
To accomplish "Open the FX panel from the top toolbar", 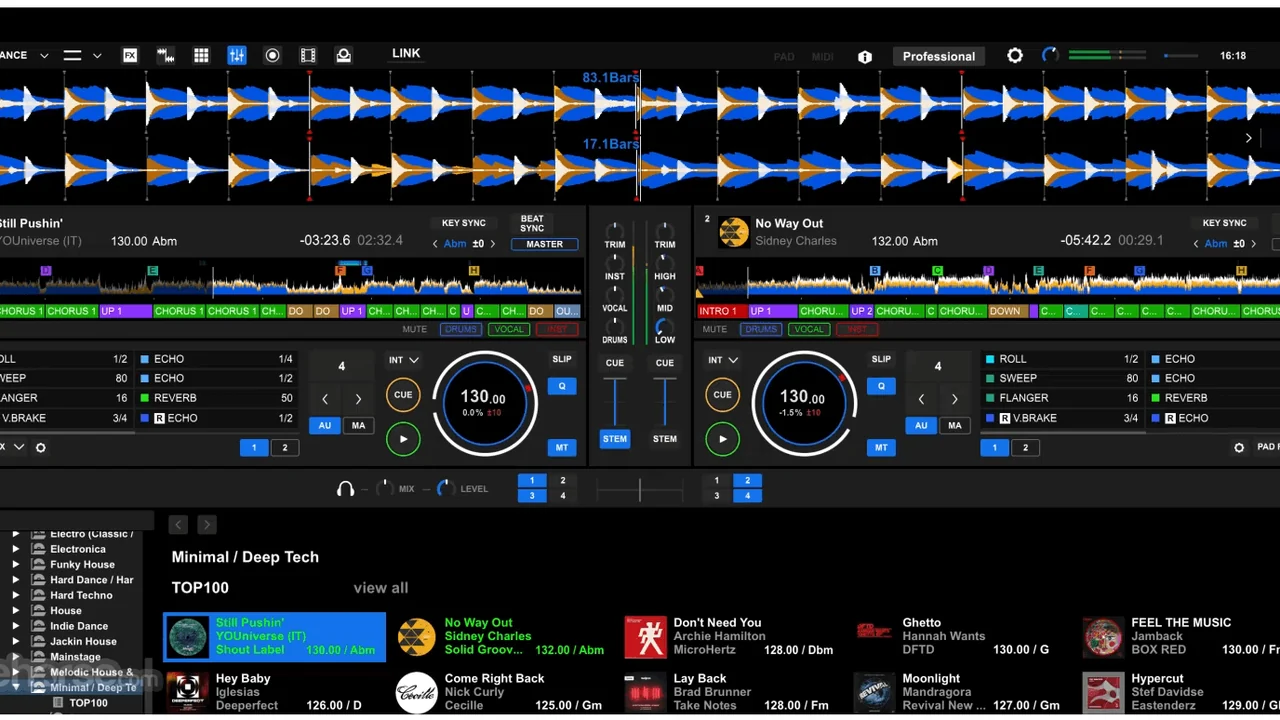I will [130, 56].
